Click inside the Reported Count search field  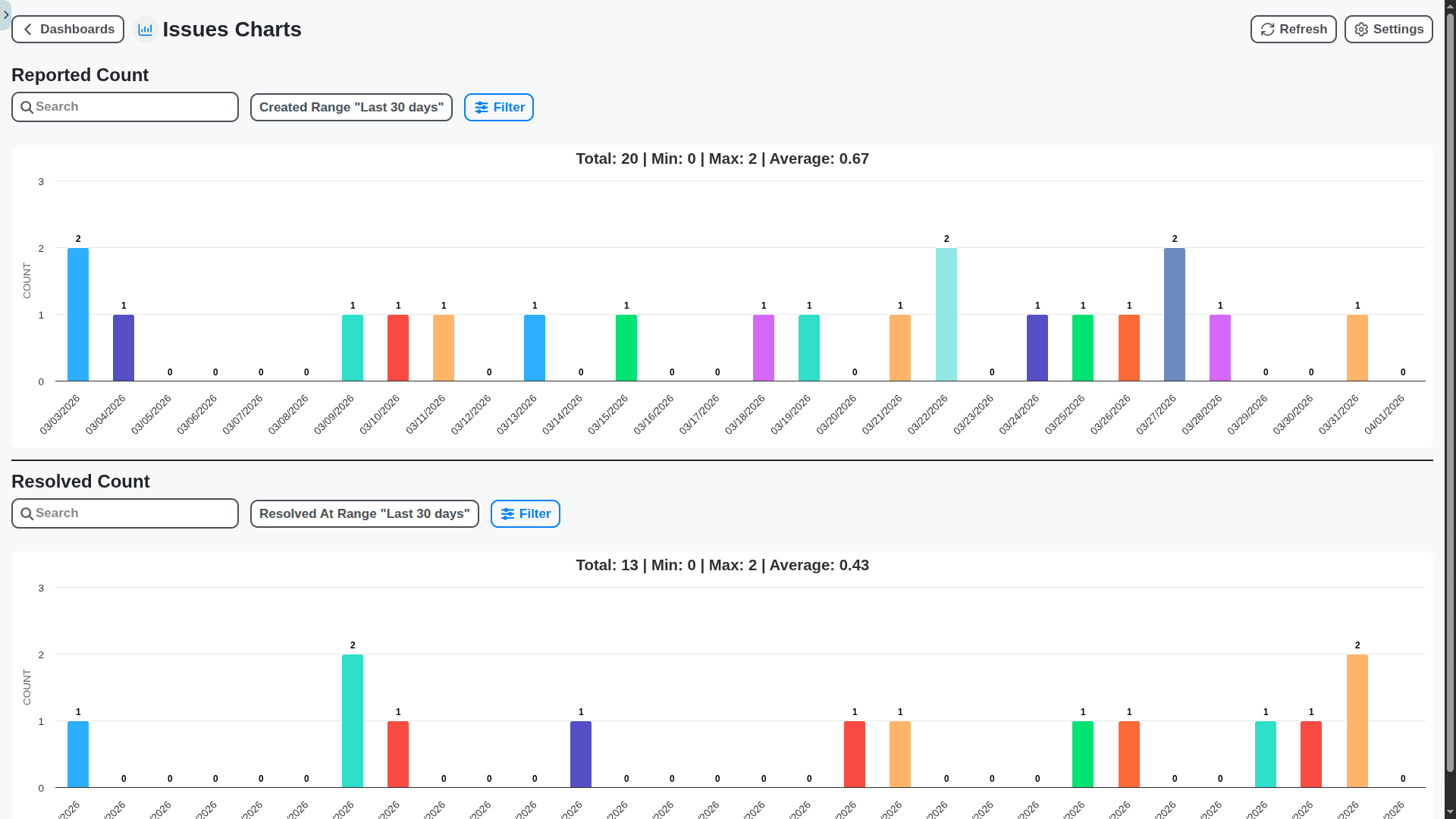tap(124, 106)
